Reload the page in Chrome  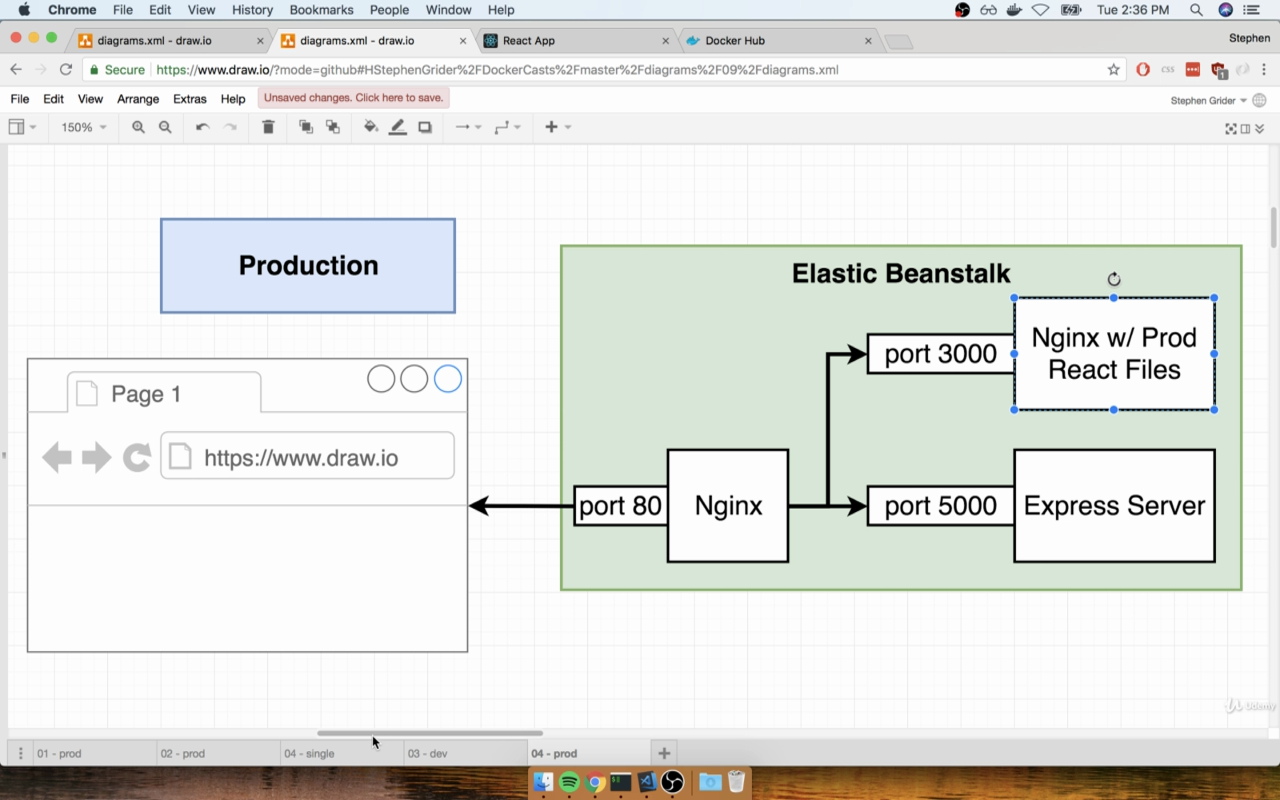coord(66,70)
